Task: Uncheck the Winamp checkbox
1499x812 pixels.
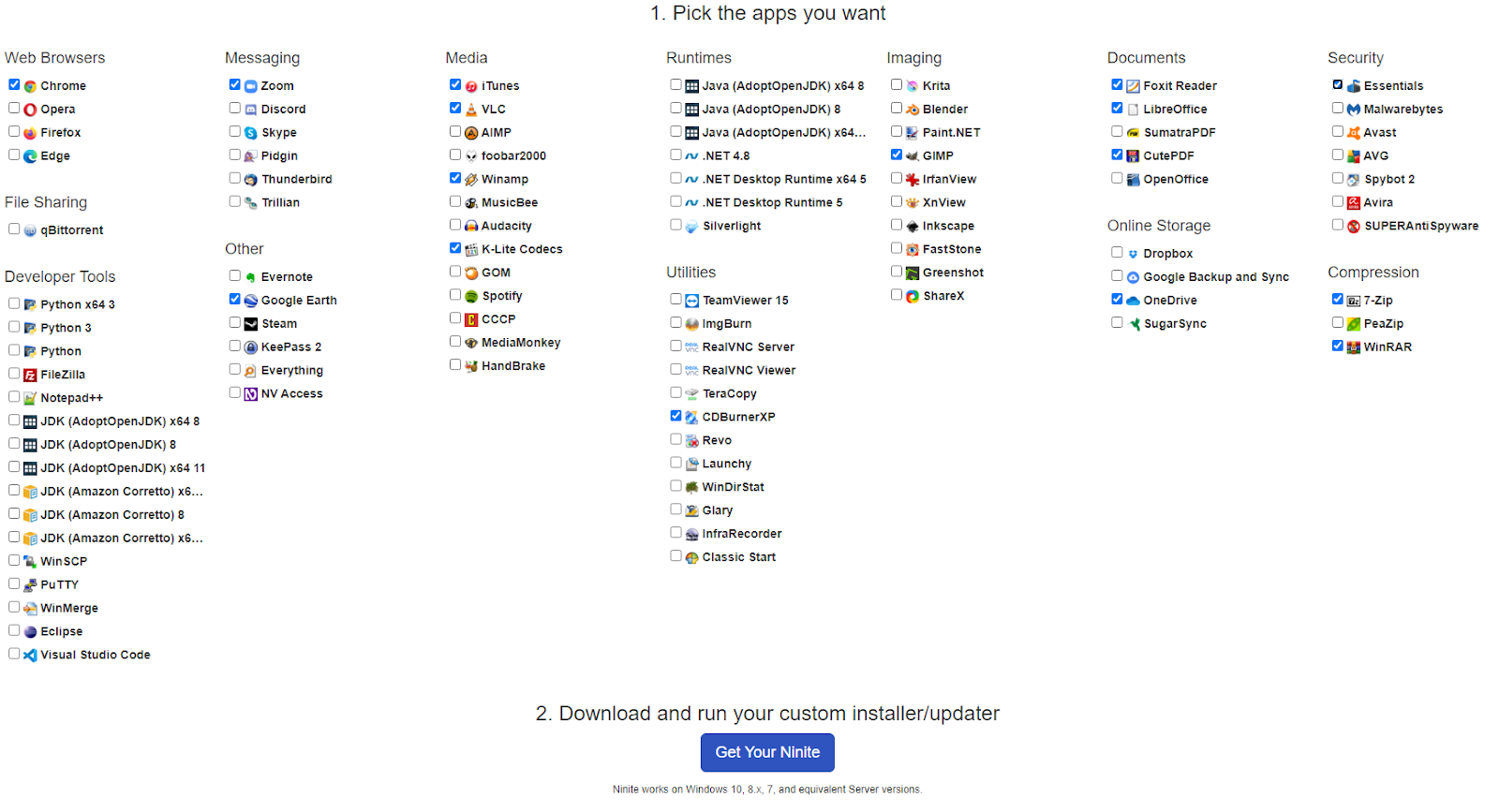Action: point(455,178)
